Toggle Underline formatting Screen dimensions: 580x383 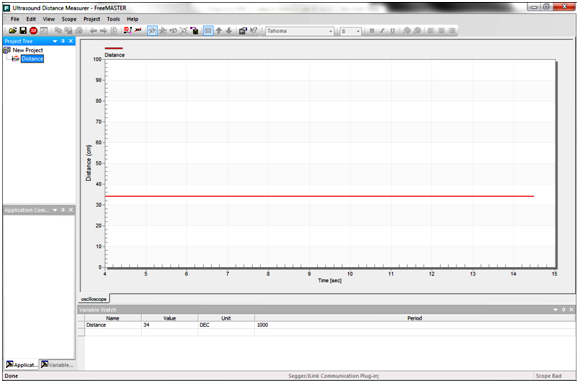pos(392,31)
